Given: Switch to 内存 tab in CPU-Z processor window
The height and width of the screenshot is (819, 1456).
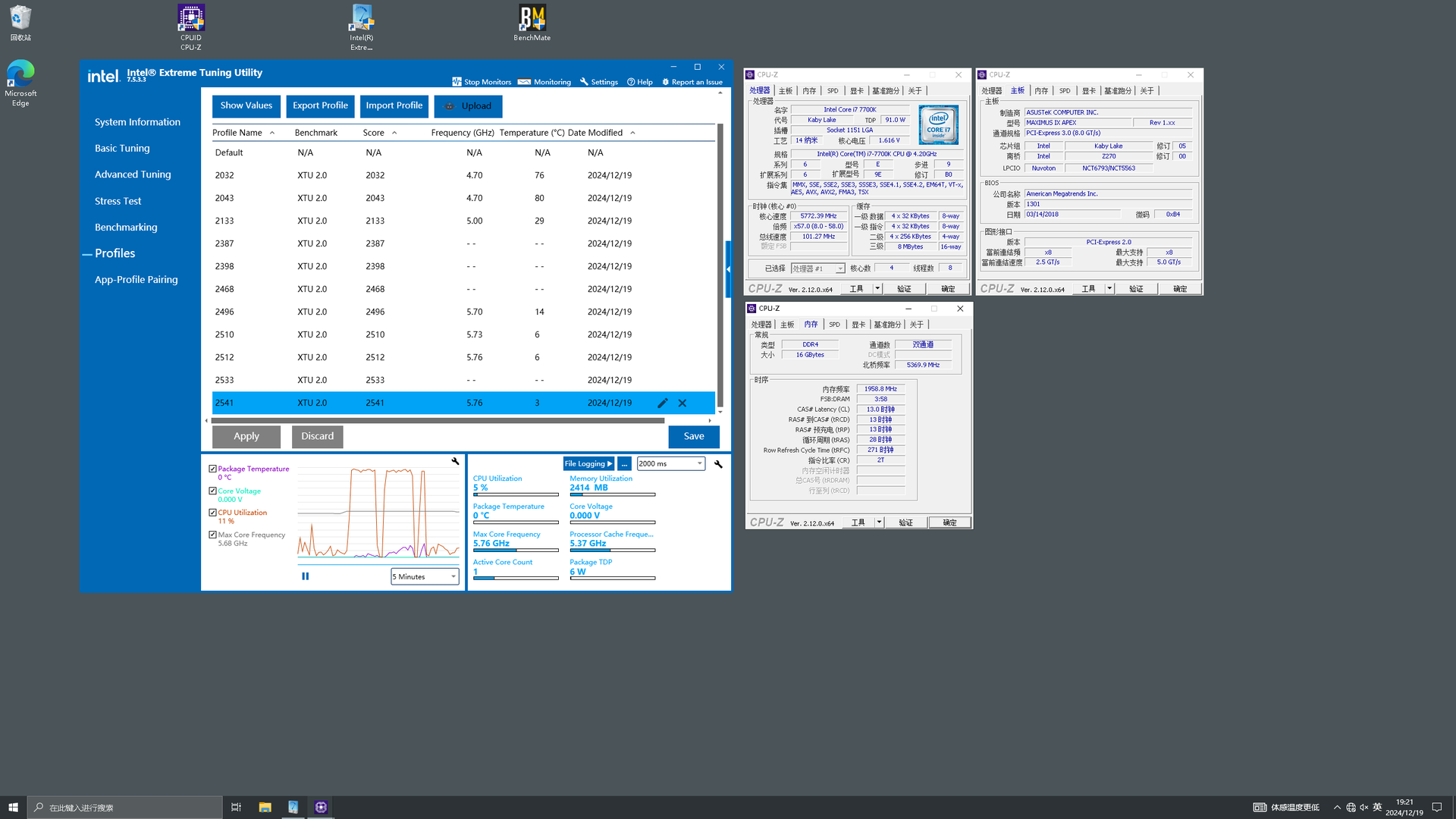Looking at the screenshot, I should click(x=809, y=91).
